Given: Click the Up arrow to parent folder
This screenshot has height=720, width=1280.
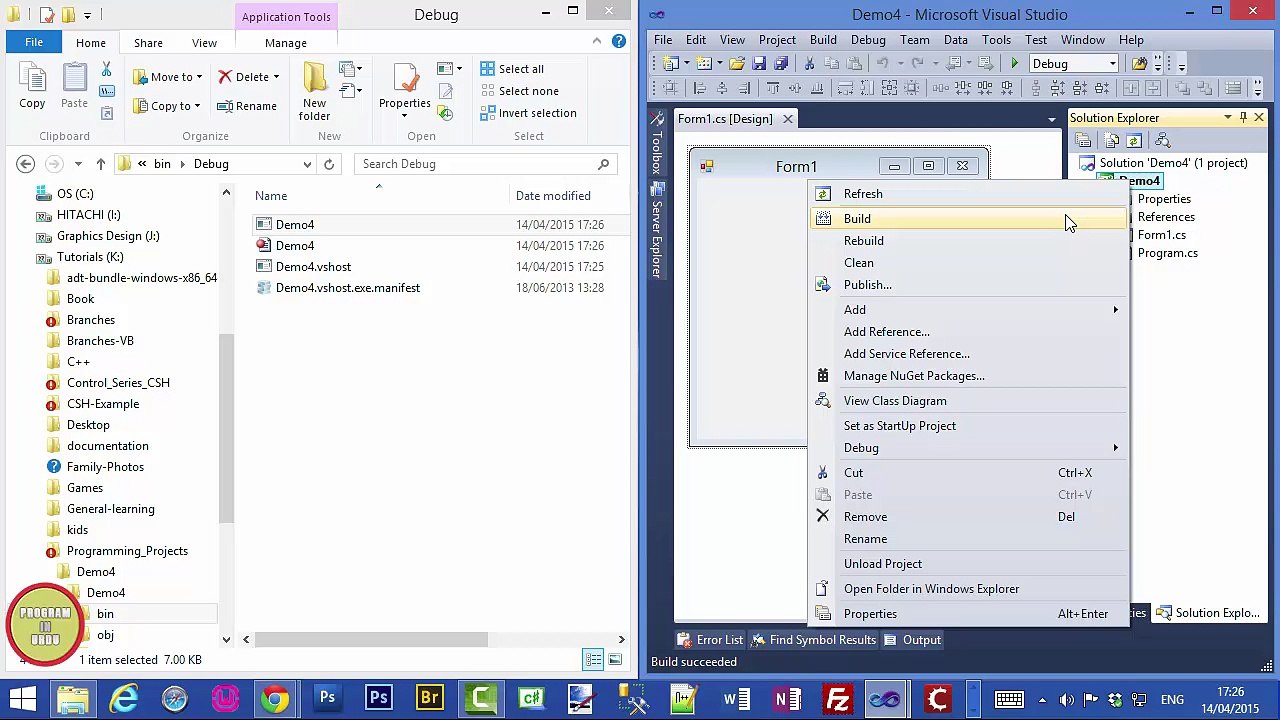Looking at the screenshot, I should click(x=100, y=164).
